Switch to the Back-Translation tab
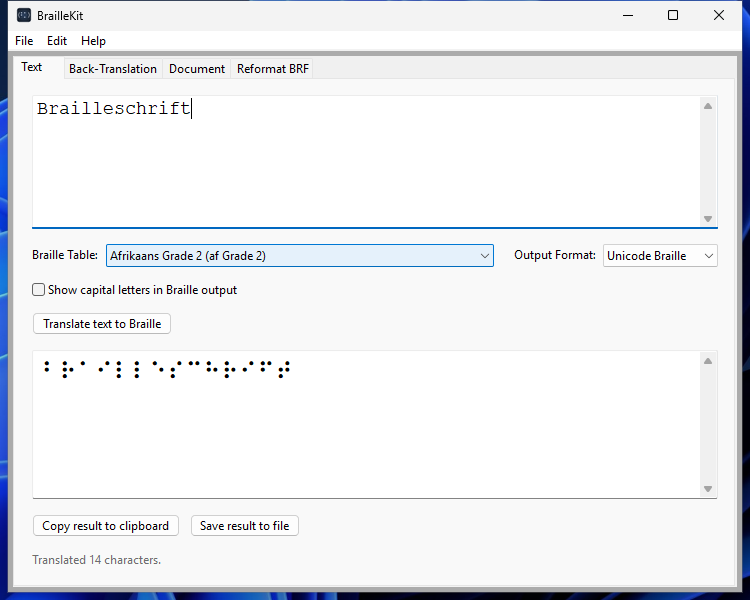This screenshot has width=750, height=600. (113, 69)
